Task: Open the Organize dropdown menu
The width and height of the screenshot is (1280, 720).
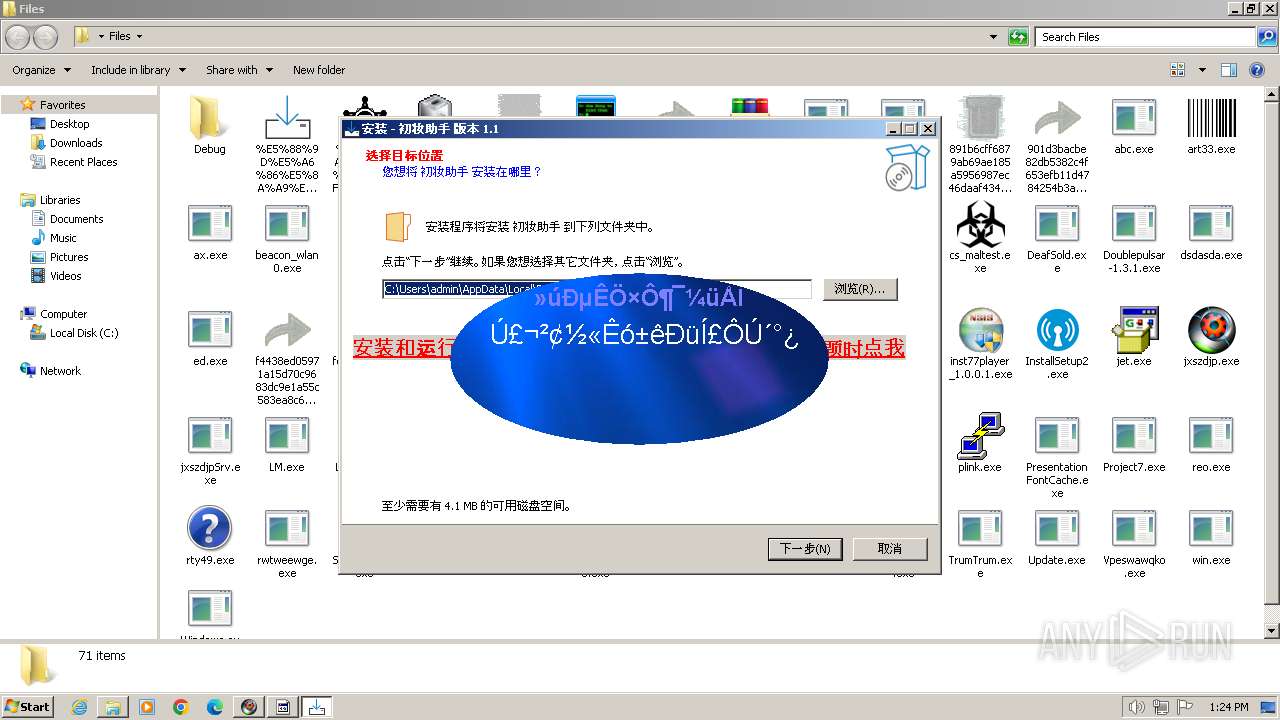Action: (42, 70)
